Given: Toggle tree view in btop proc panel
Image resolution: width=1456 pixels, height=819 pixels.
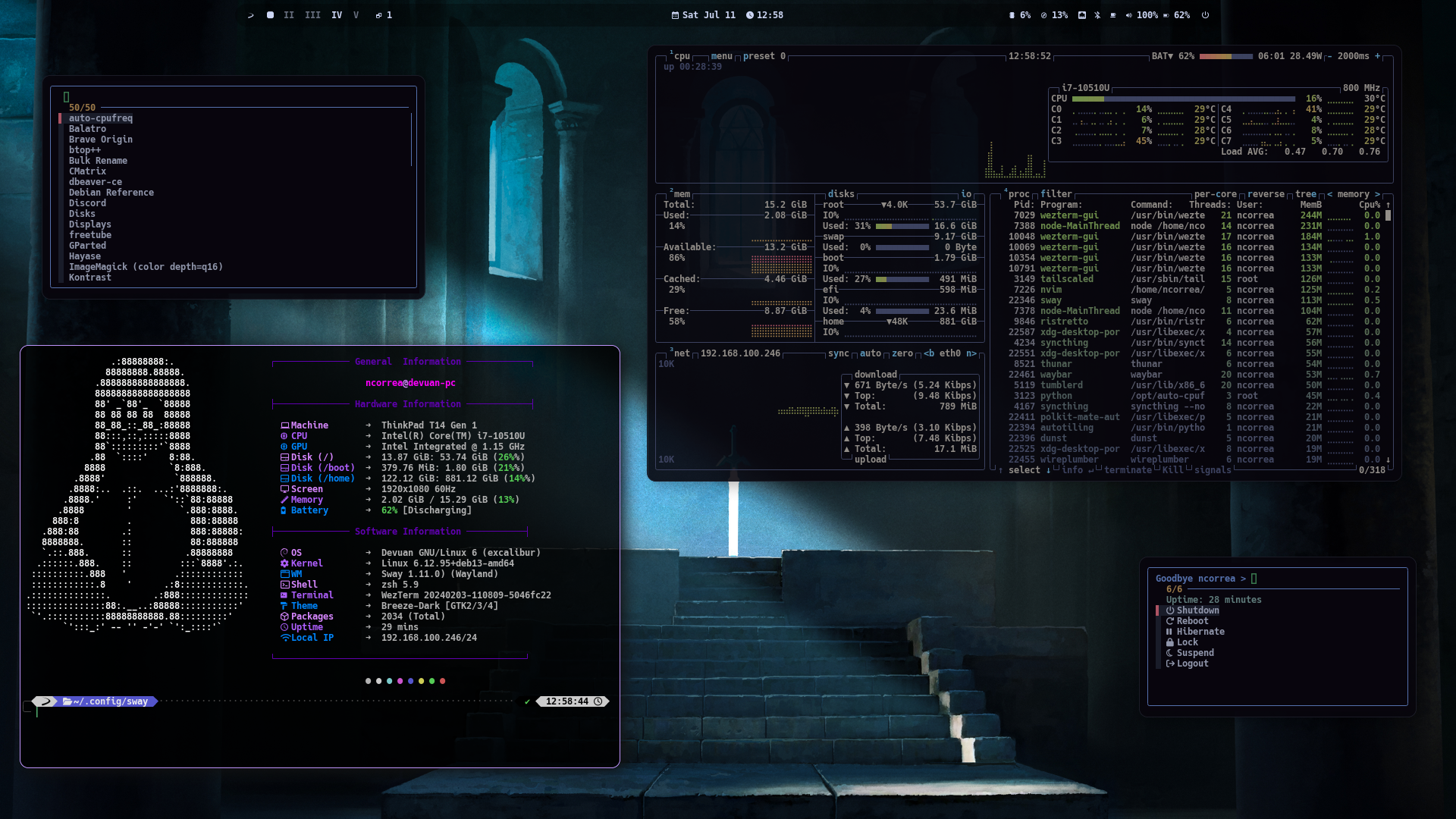Looking at the screenshot, I should 1305,194.
